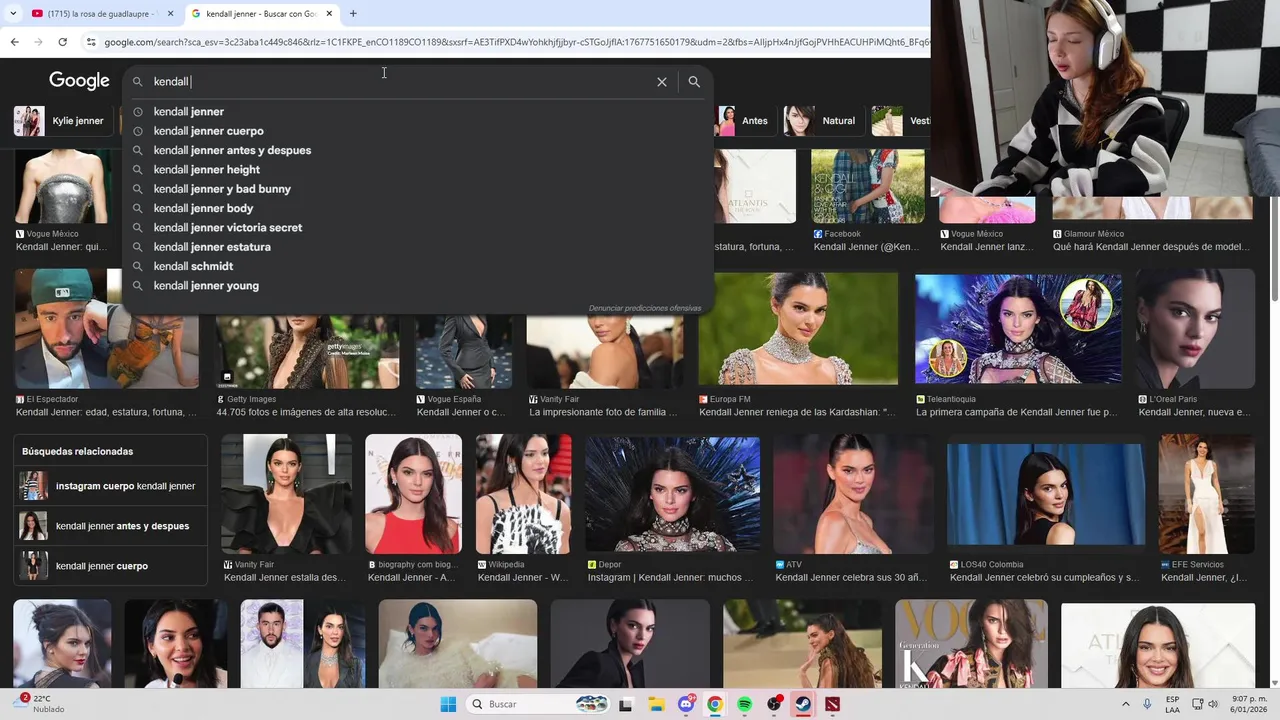Viewport: 1280px width, 720px height.
Task: Pick suggestion 'kendall jenner victoria secret'
Action: [x=418, y=228]
